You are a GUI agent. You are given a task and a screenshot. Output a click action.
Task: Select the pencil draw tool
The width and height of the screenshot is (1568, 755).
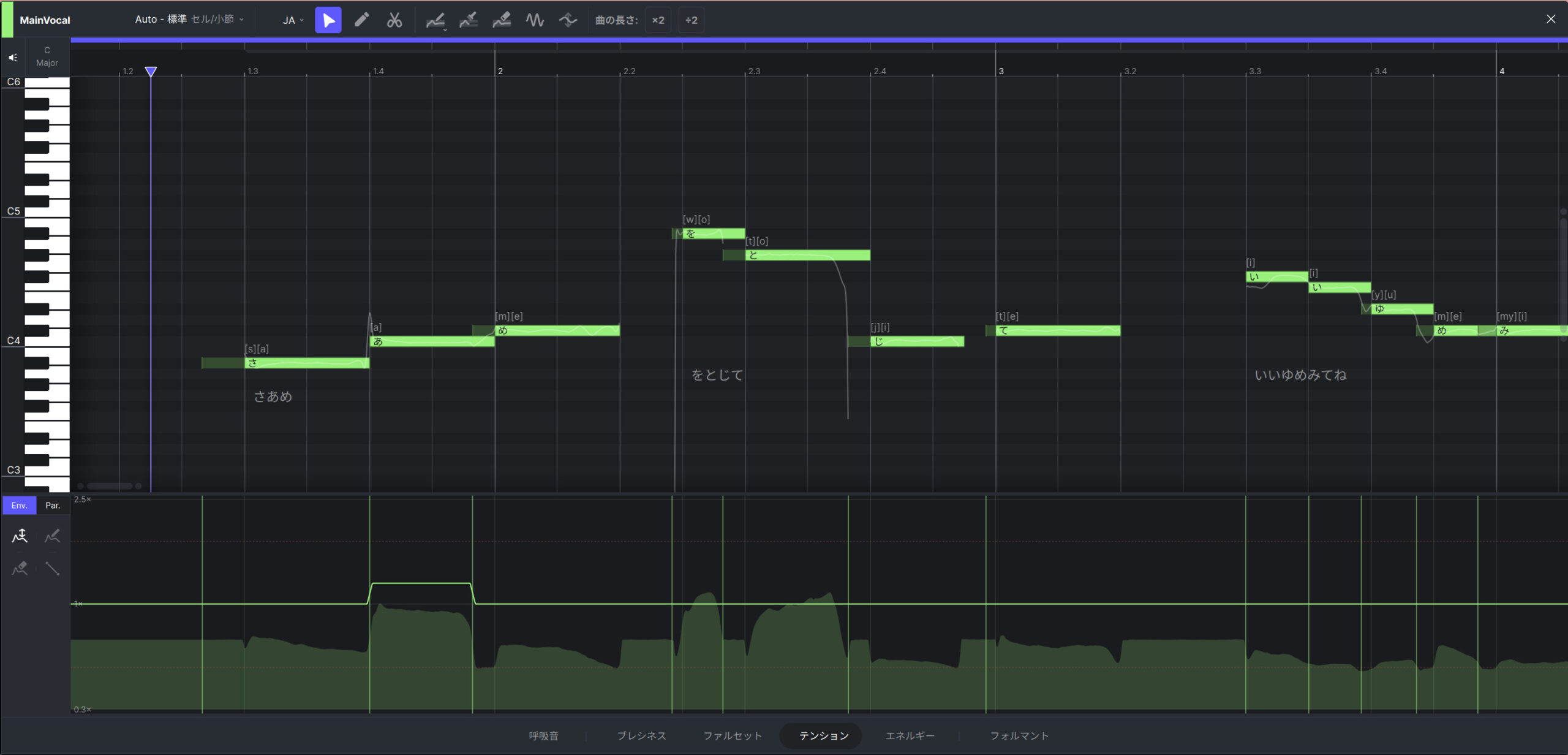coord(361,20)
